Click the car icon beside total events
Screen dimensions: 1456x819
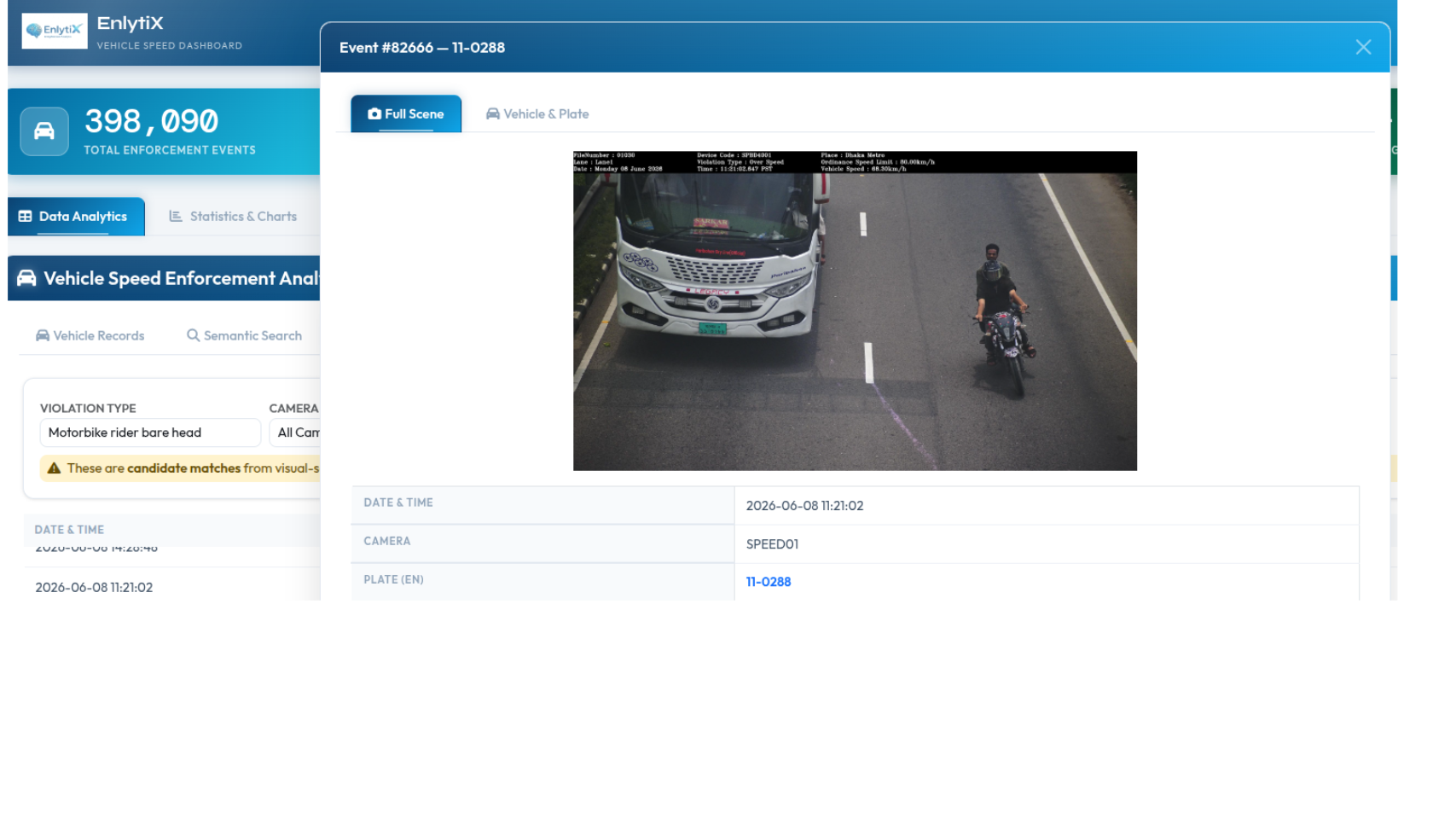tap(44, 131)
